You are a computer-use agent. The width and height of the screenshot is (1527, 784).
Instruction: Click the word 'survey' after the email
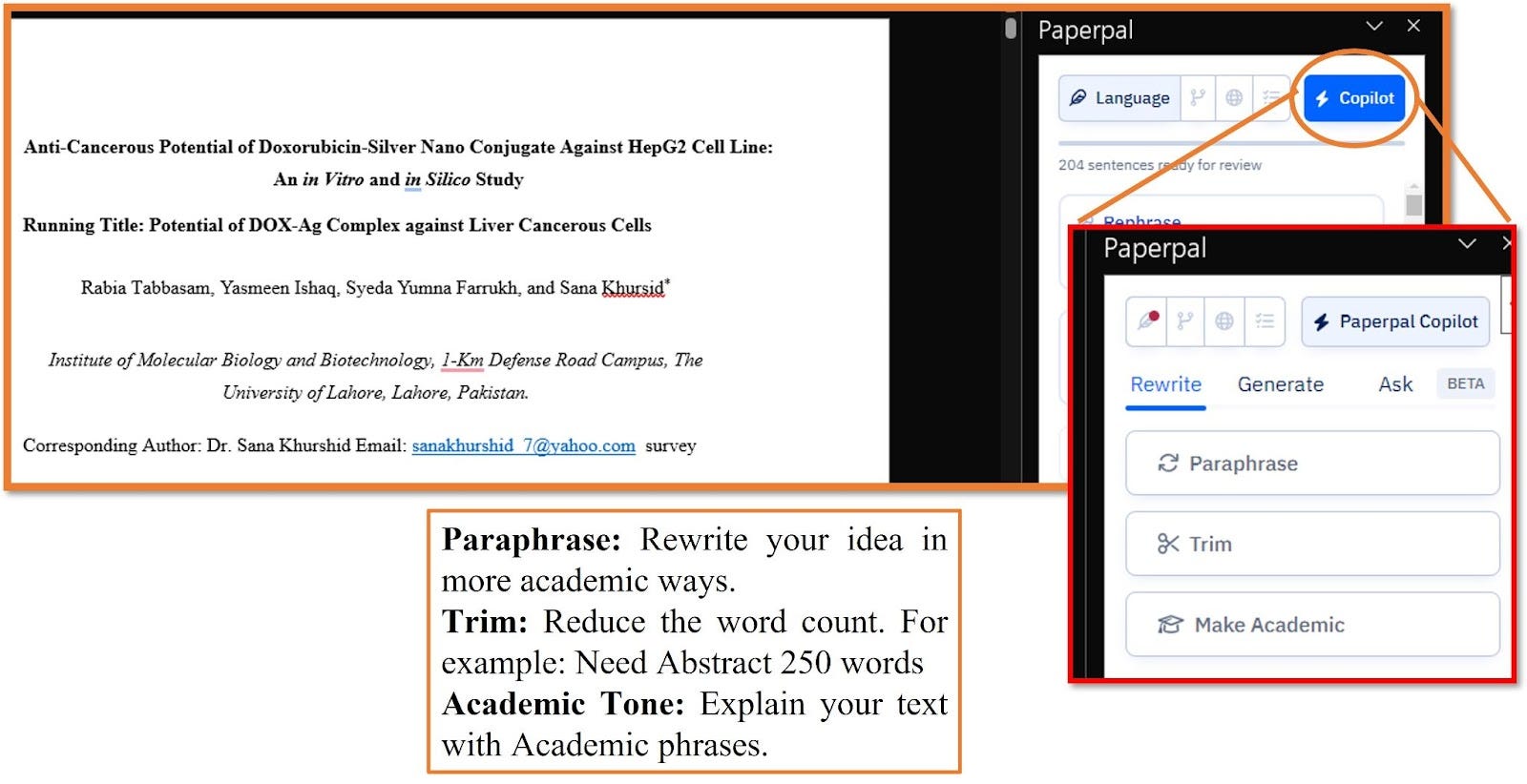point(670,445)
